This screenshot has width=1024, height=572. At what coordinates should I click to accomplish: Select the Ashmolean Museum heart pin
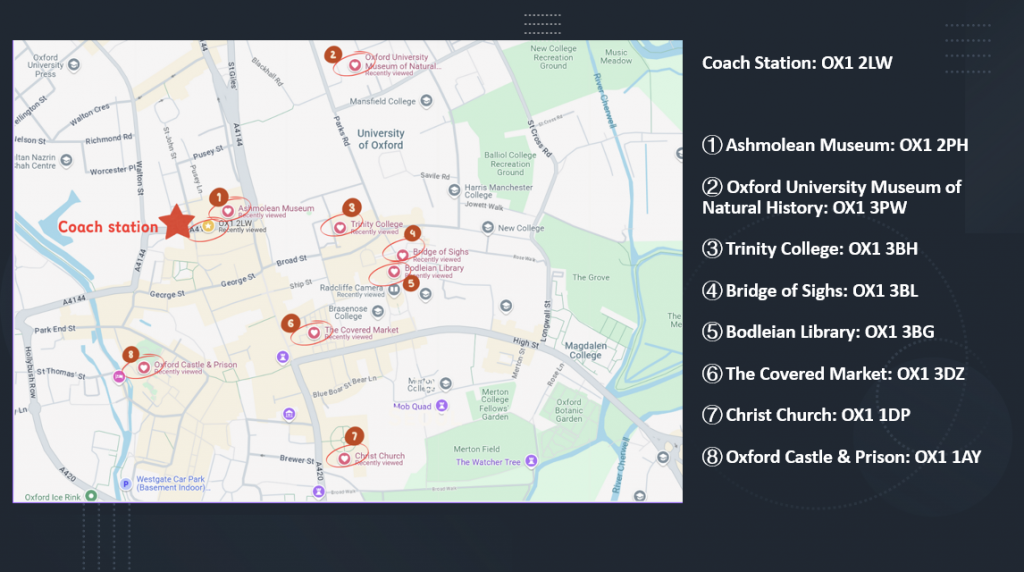pos(228,211)
